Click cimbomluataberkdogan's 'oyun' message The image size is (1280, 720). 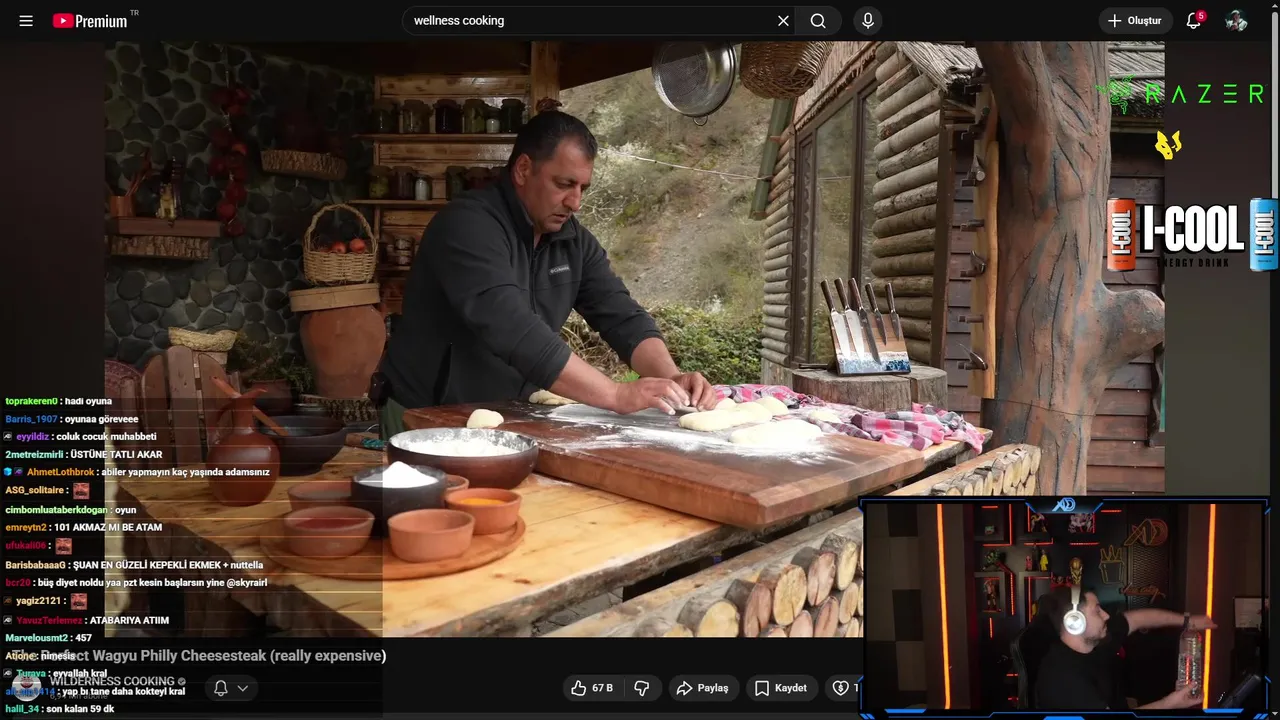click(x=70, y=509)
